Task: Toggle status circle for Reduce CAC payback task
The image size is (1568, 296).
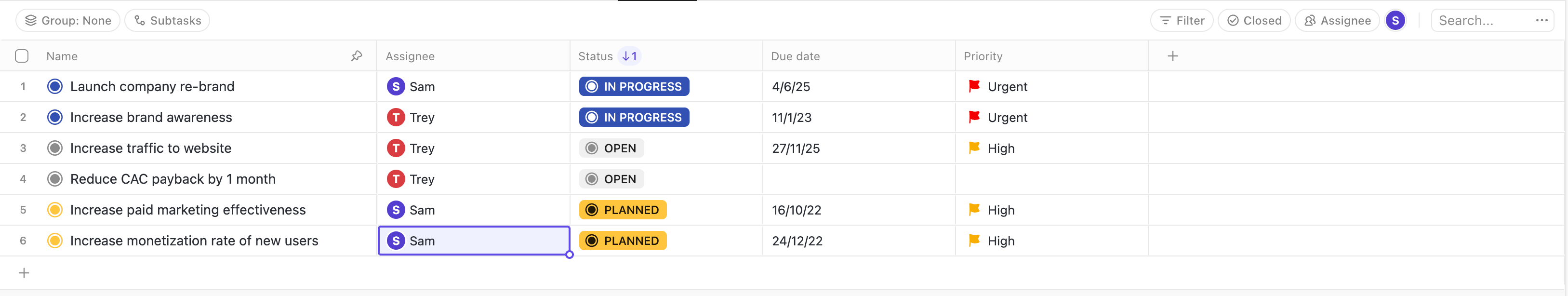Action: 55,179
